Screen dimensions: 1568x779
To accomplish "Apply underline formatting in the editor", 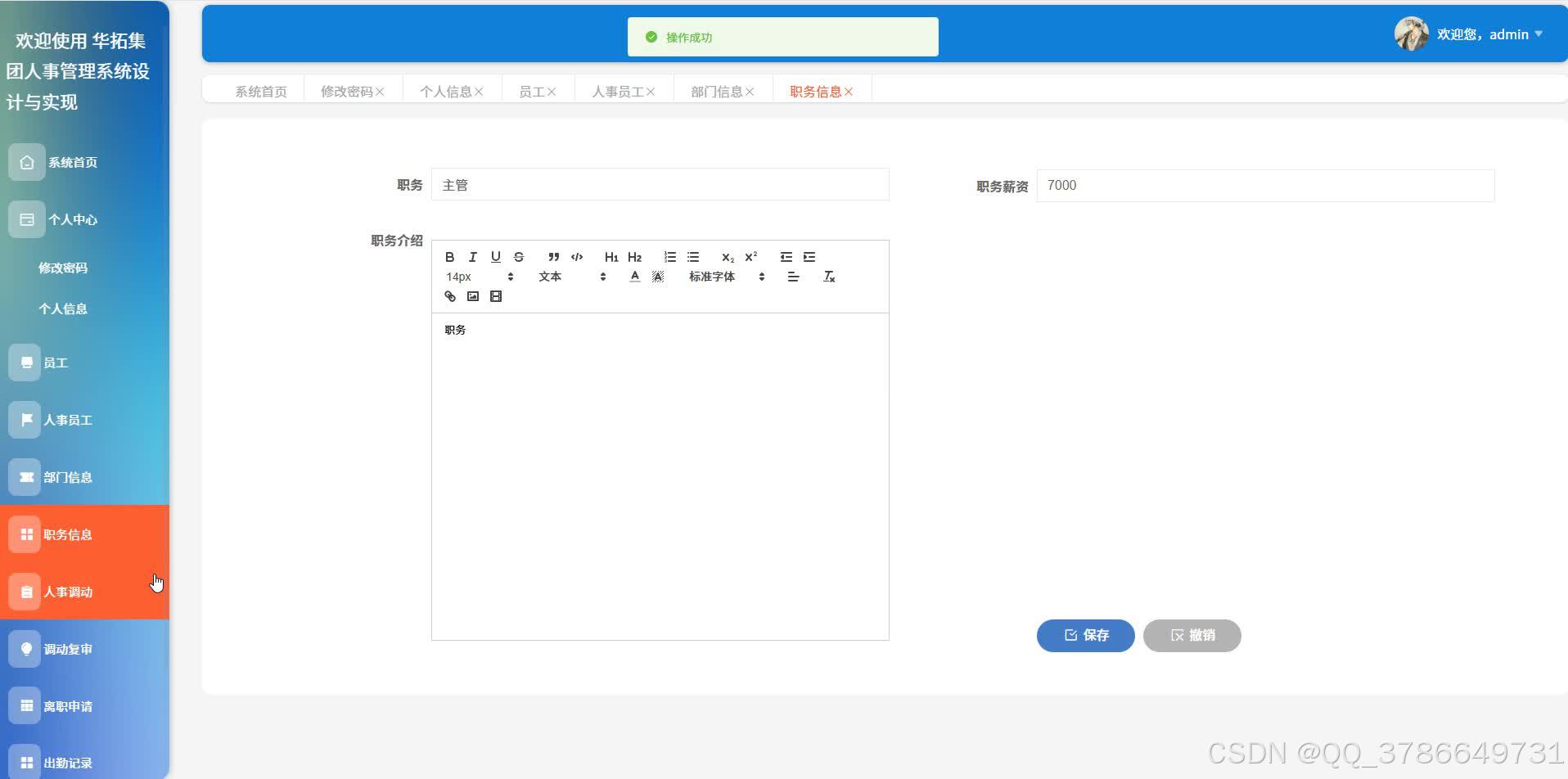I will coord(495,256).
